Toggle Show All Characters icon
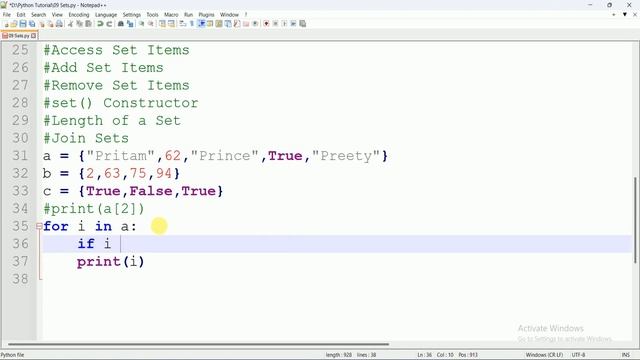 (191, 24)
